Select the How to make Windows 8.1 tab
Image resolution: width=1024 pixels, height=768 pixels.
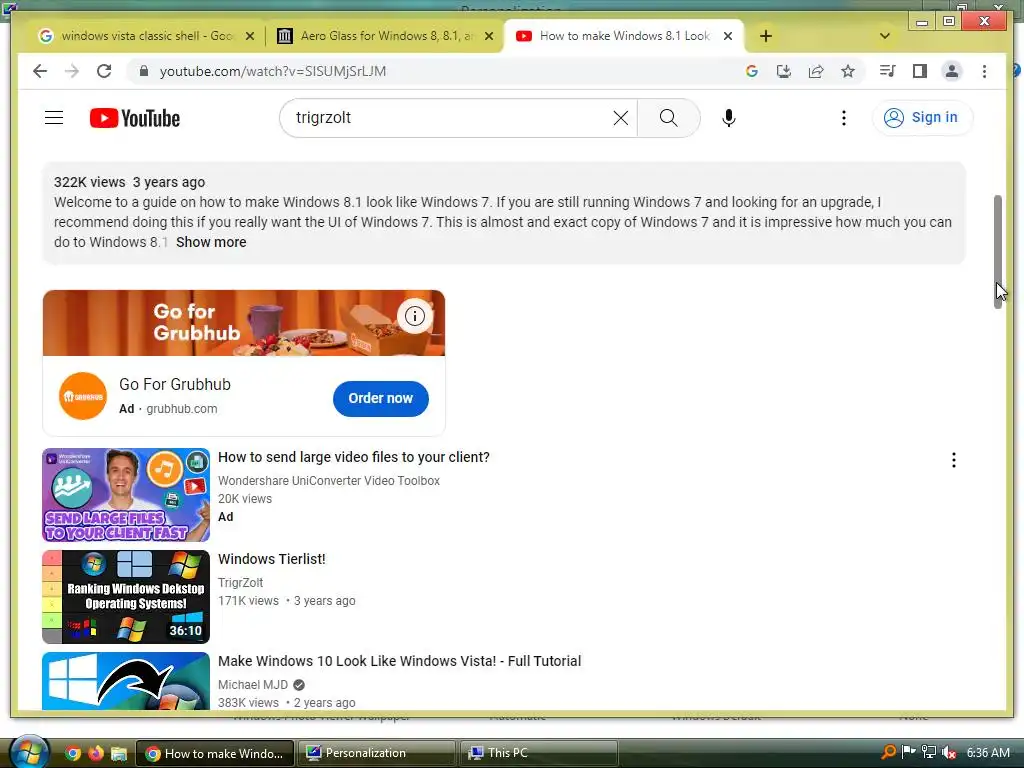[624, 36]
